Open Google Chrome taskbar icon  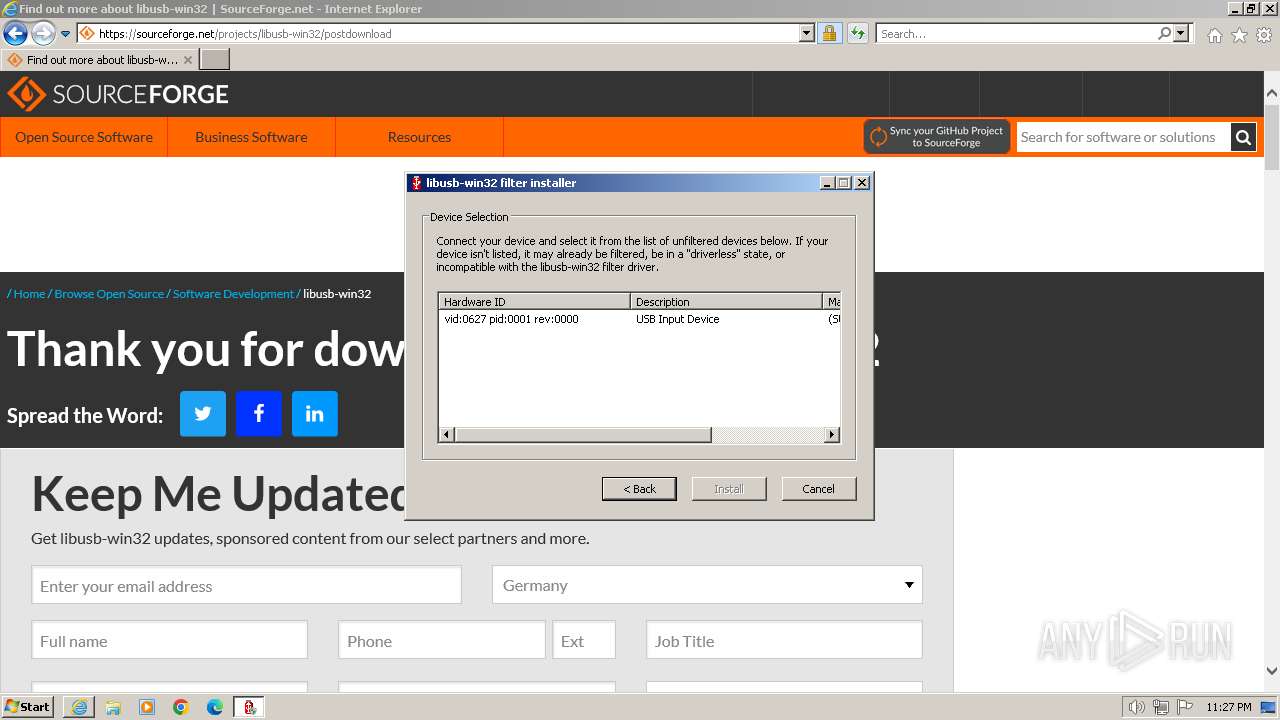click(181, 707)
